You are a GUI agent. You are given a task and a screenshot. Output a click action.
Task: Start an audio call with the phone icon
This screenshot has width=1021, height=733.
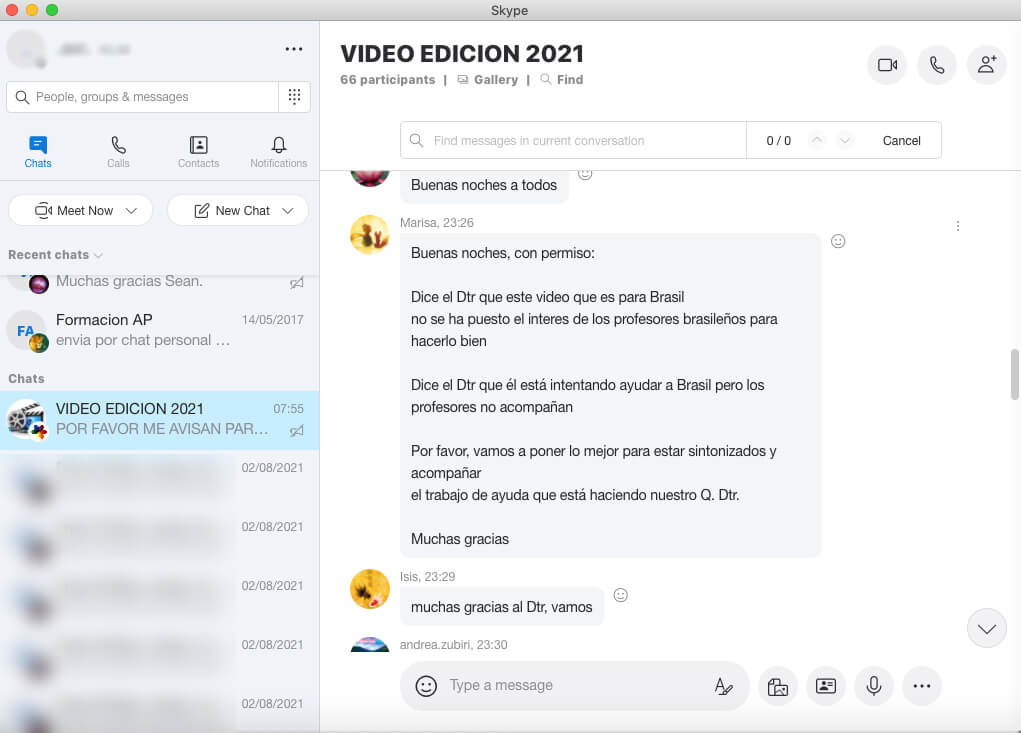[x=936, y=65]
